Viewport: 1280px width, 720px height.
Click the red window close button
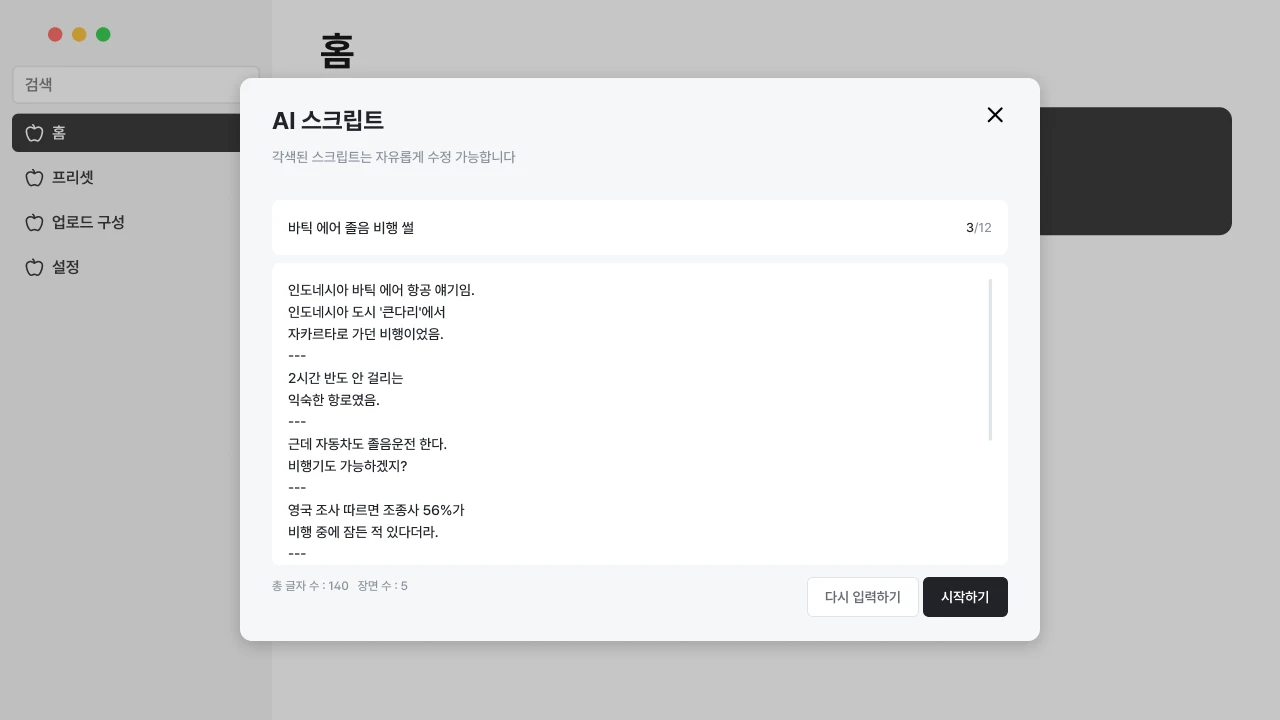click(55, 35)
